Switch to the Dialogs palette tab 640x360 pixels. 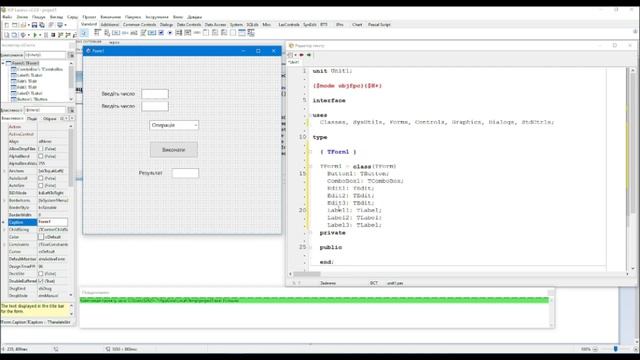click(x=166, y=24)
